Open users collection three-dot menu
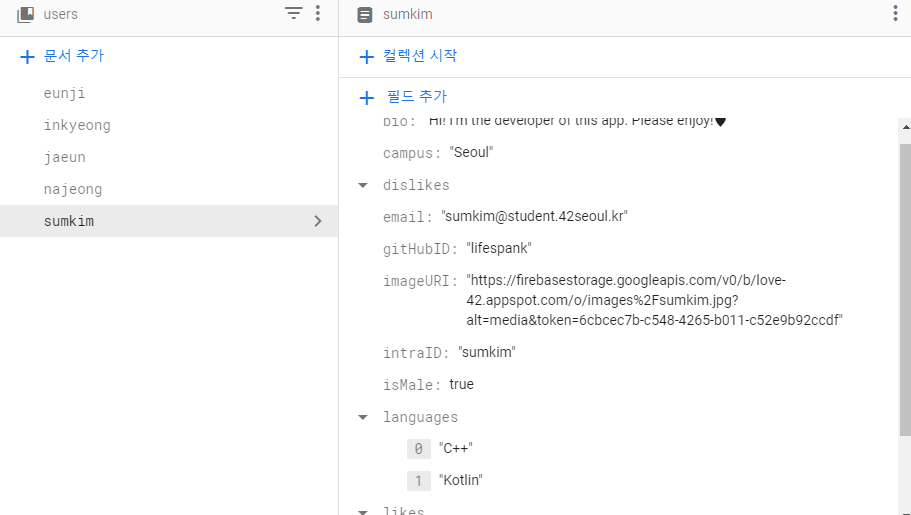The height and width of the screenshot is (515, 911). point(318,14)
